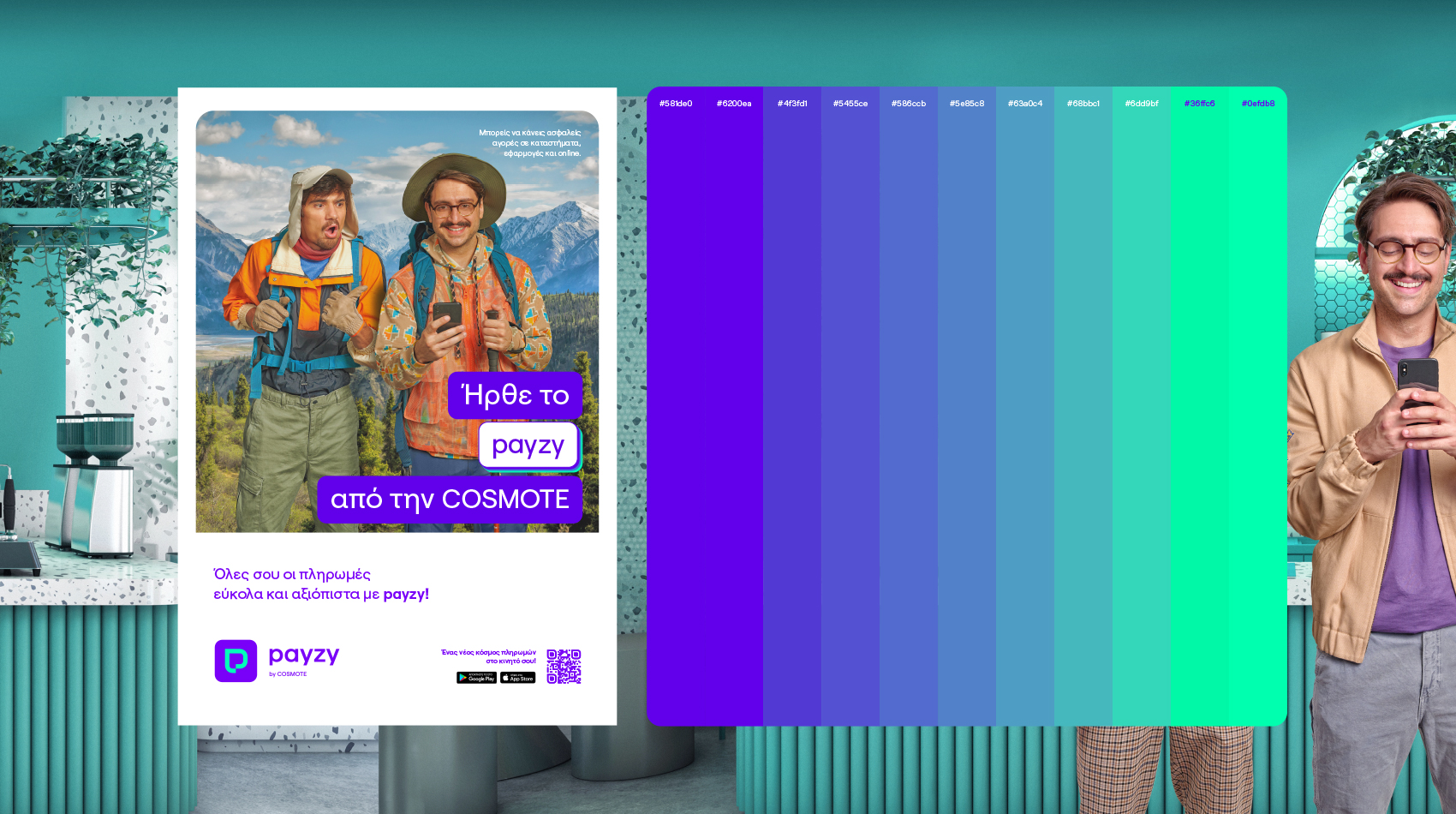
Task: Click the 'Μπορείς να κάνεις ασφαλείς' caption
Action: 529,133
